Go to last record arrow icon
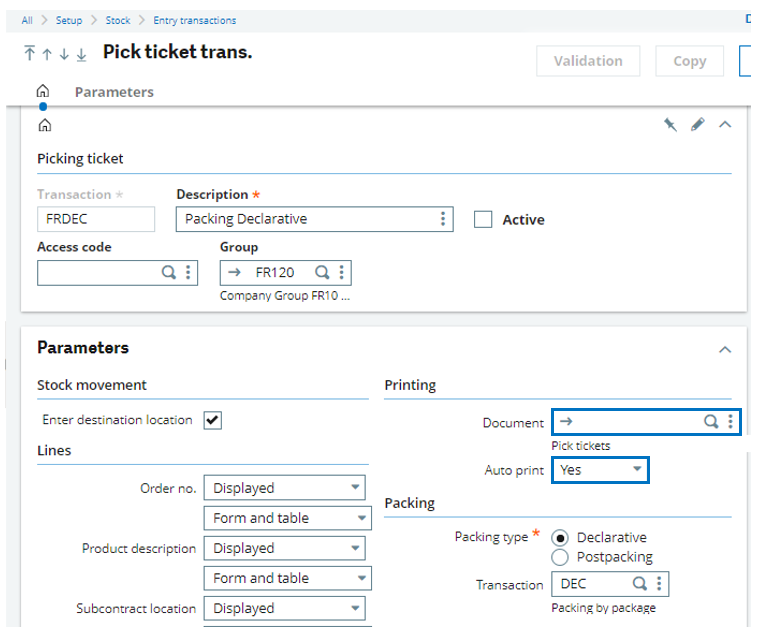 click(81, 54)
